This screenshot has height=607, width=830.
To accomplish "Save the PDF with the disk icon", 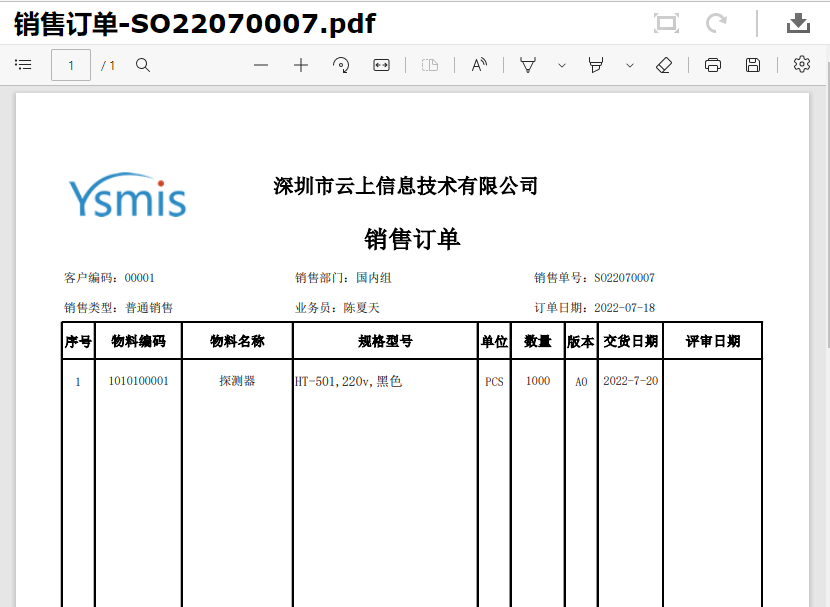I will click(x=753, y=65).
